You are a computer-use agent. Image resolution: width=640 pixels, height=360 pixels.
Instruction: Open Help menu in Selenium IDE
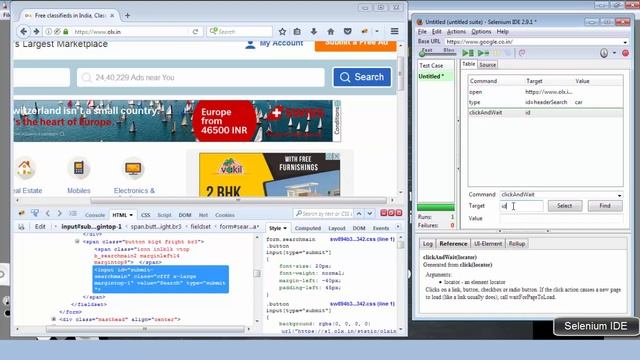tap(502, 31)
